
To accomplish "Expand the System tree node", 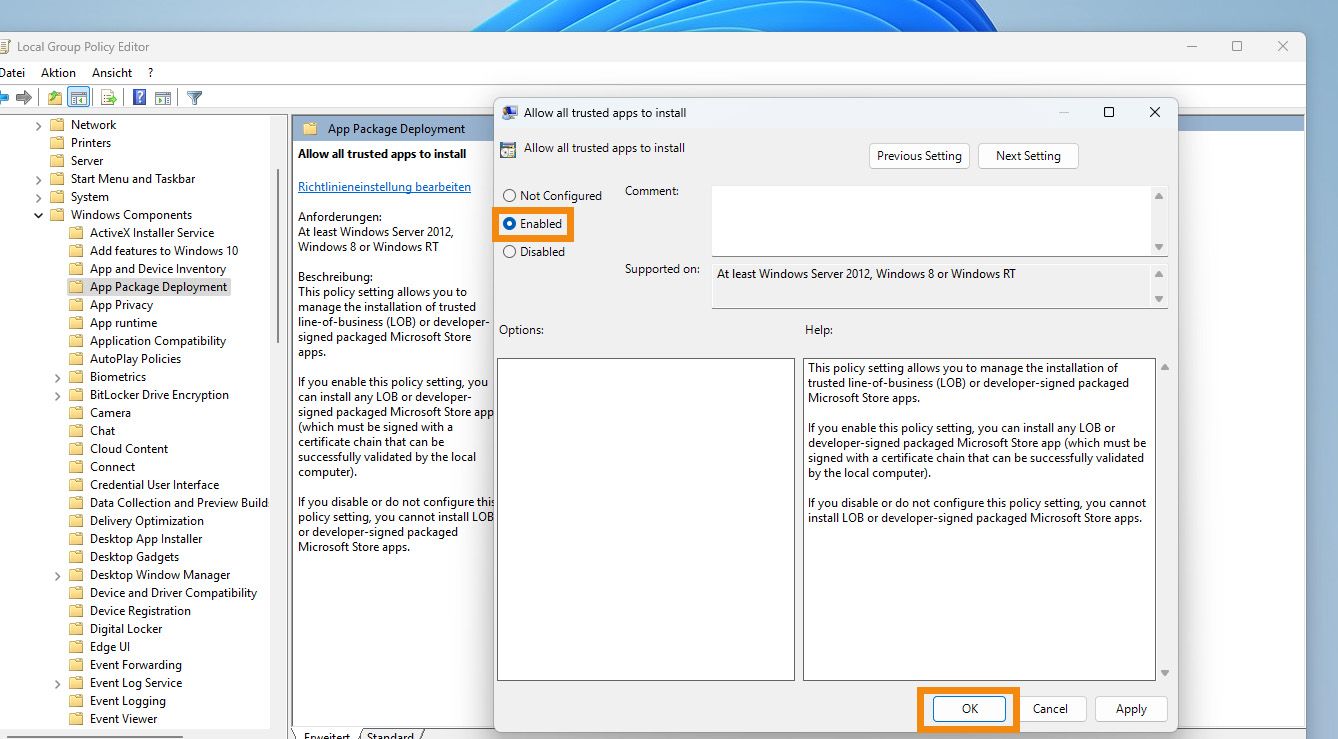I will 39,197.
